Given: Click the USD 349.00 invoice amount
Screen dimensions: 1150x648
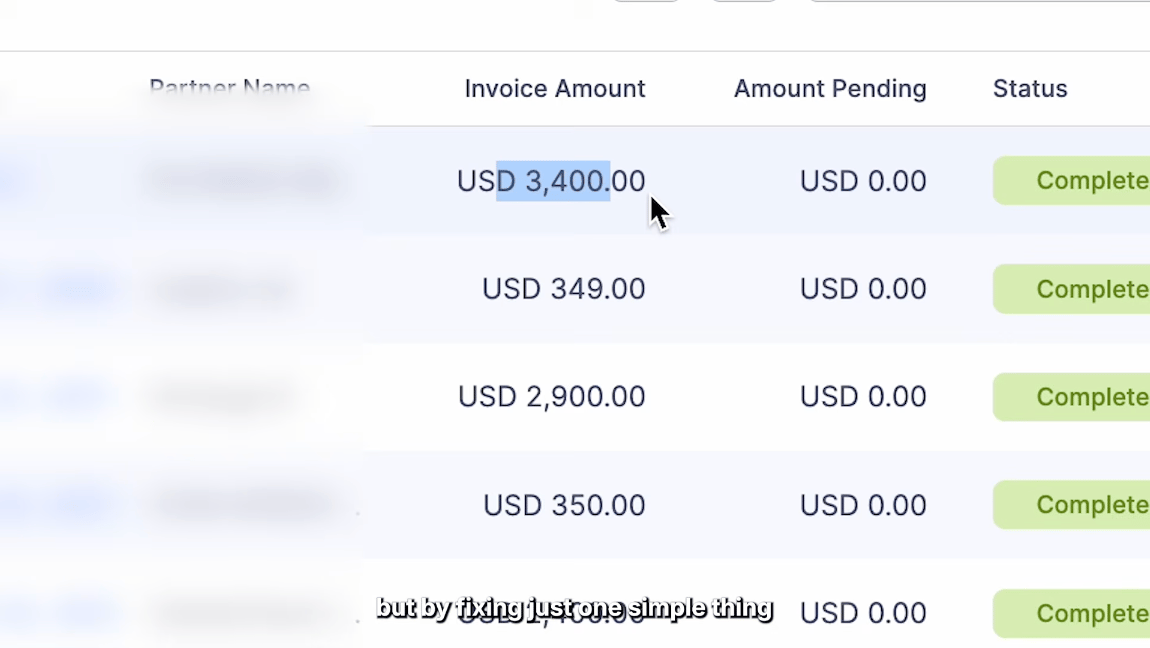Looking at the screenshot, I should pos(563,289).
